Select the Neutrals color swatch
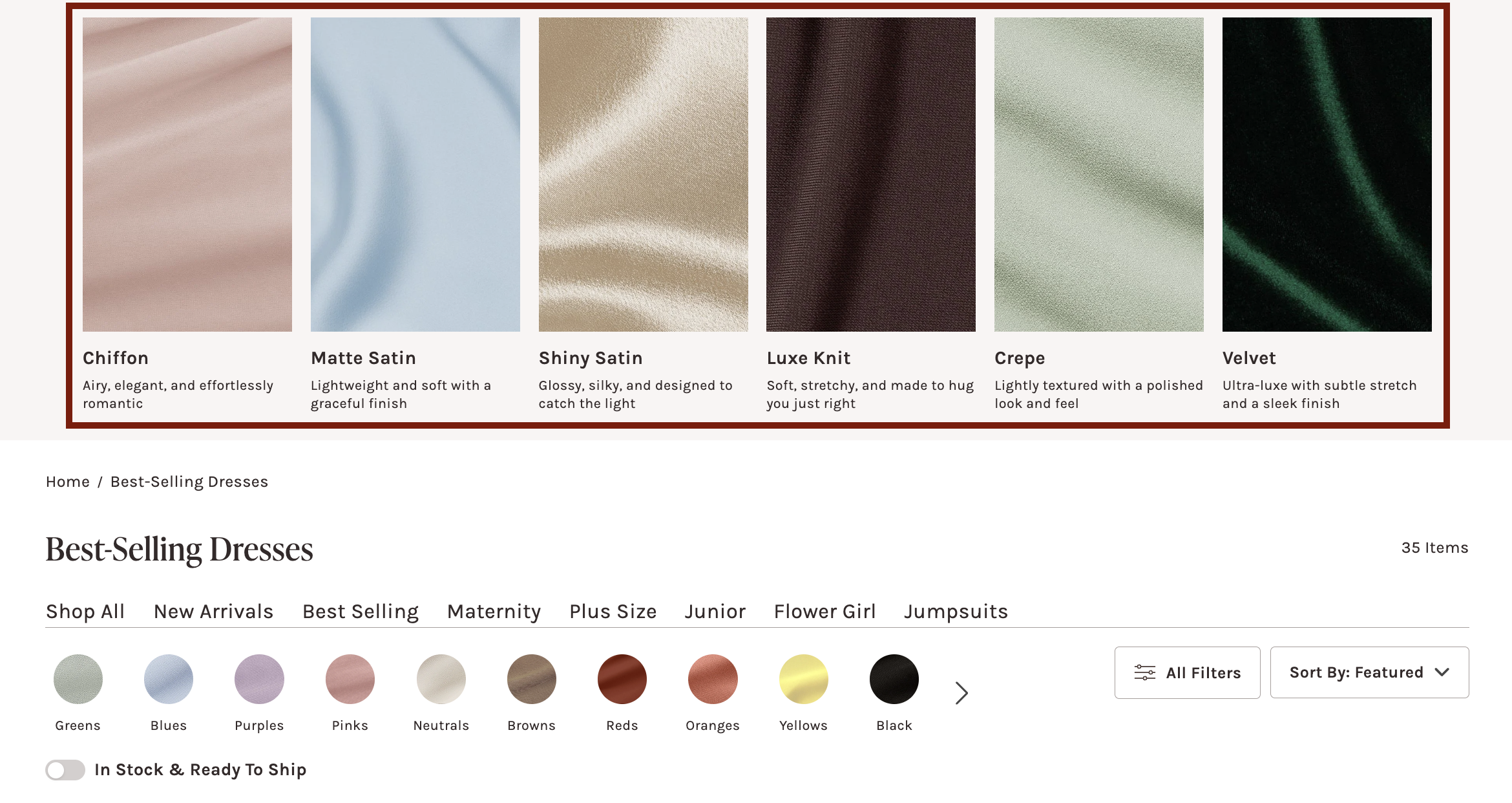 (441, 679)
